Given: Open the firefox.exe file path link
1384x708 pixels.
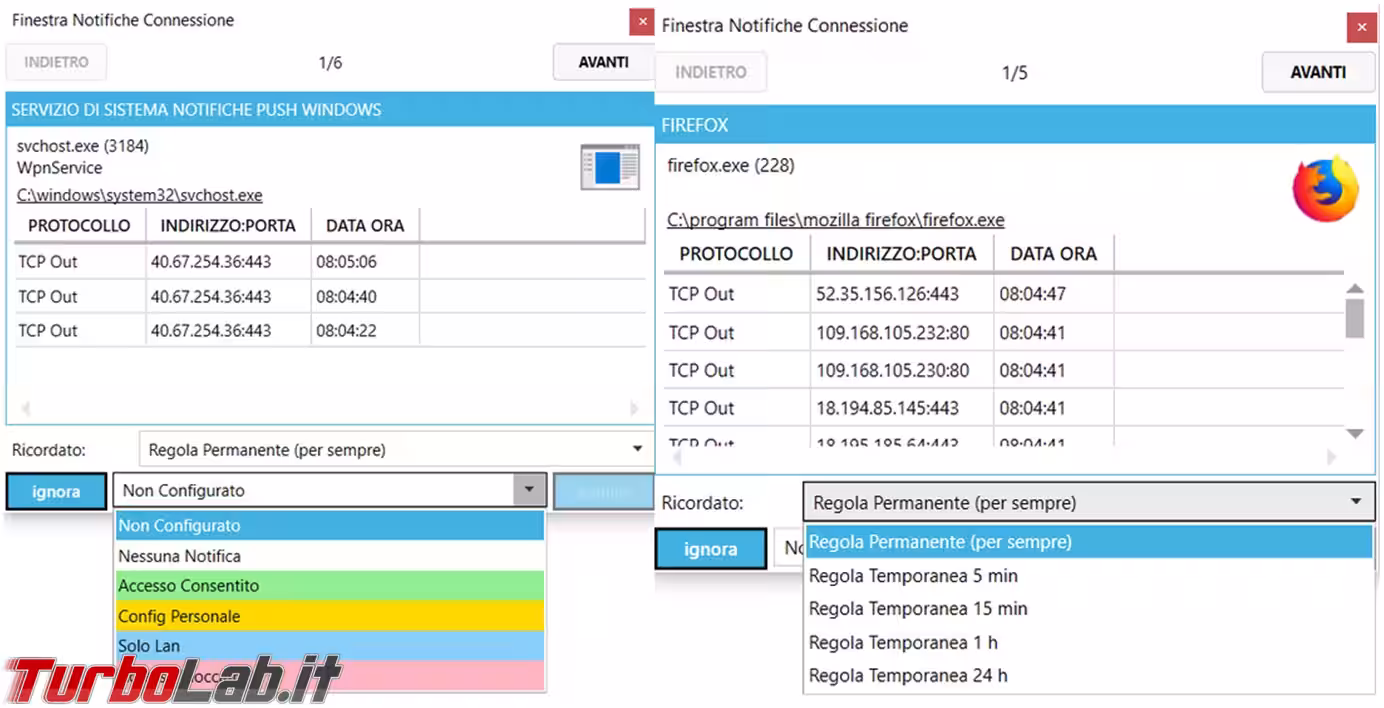Looking at the screenshot, I should [x=835, y=220].
